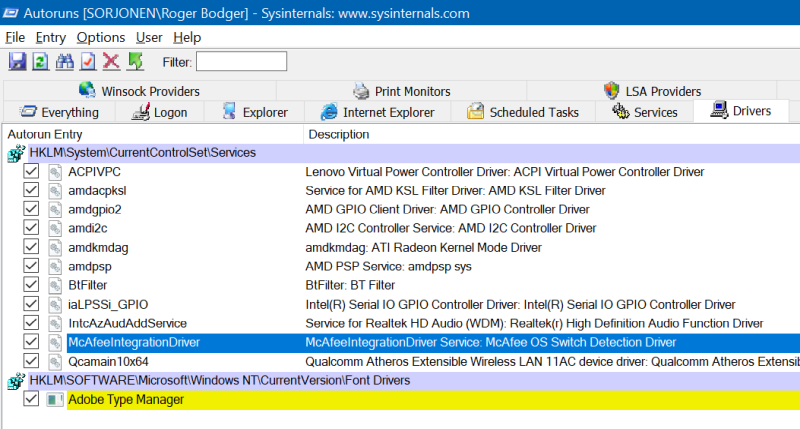
Task: Click the file icon next to amdkmdag
Action: (56, 248)
